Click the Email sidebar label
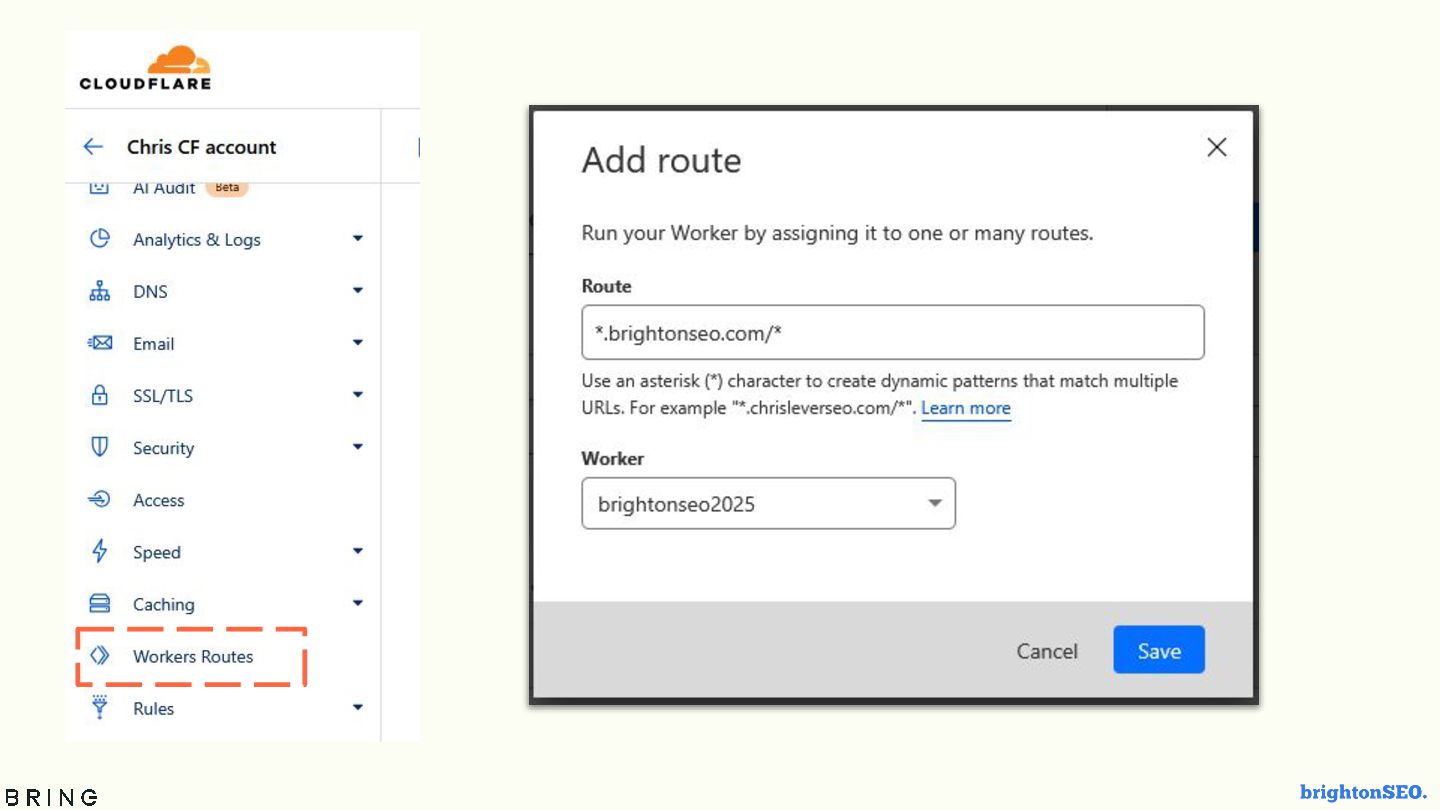This screenshot has height=810, width=1440. [154, 344]
